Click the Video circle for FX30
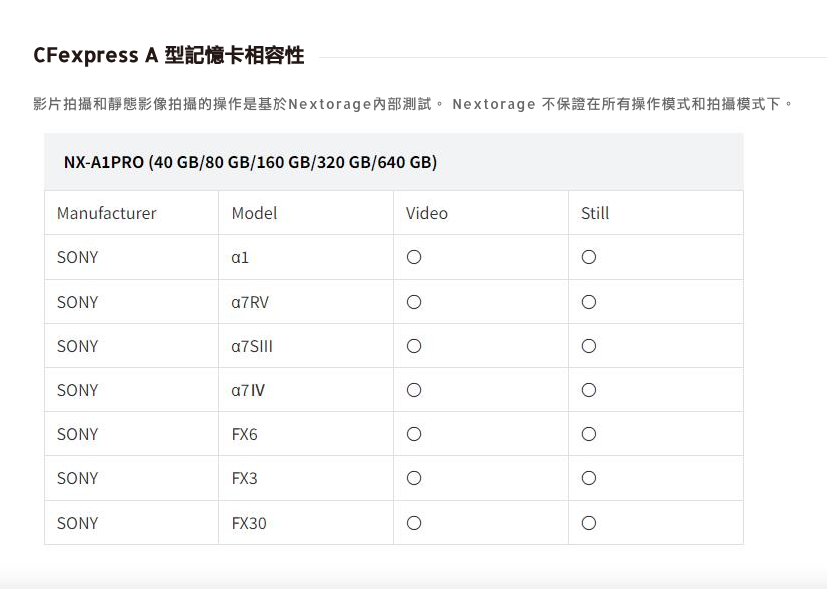 tap(414, 523)
